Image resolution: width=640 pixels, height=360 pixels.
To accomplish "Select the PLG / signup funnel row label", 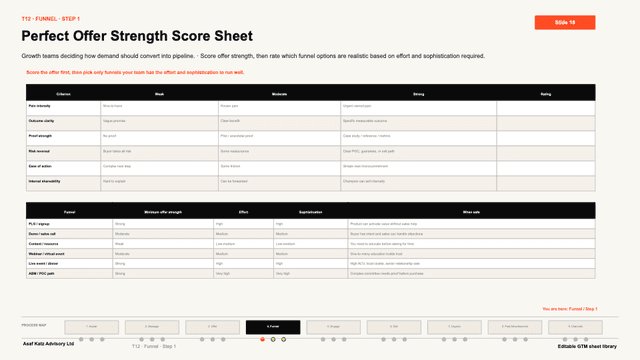I will click(x=69, y=224).
